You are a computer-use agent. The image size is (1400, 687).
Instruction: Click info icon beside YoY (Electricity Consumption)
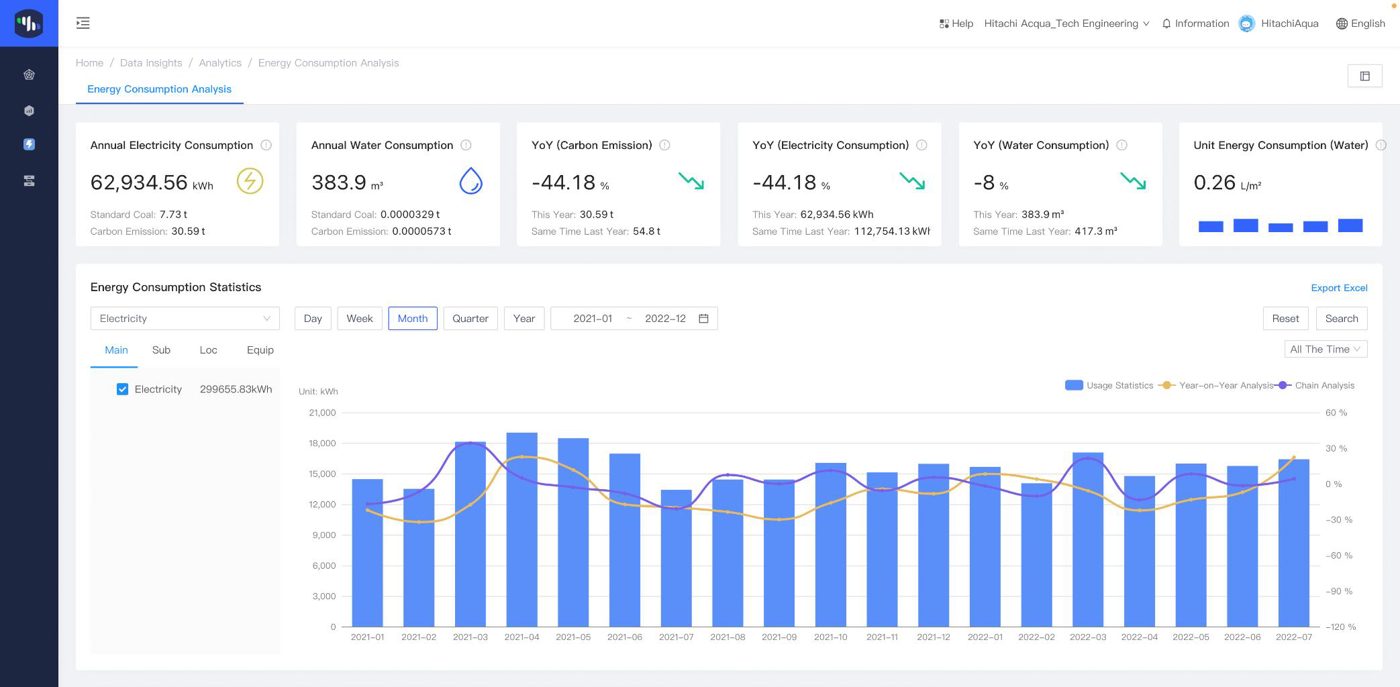[x=921, y=145]
